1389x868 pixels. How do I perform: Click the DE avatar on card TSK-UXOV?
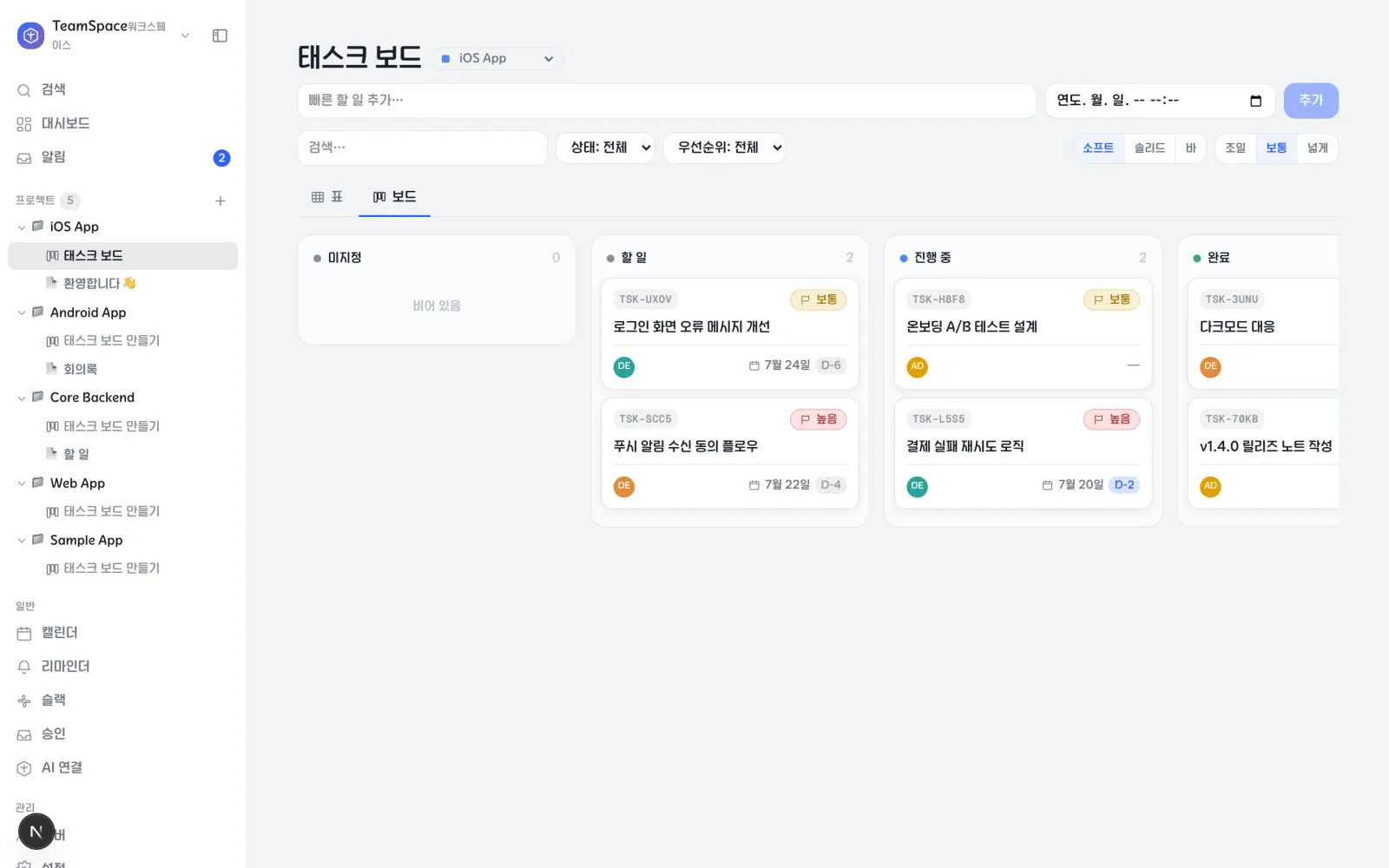624,366
